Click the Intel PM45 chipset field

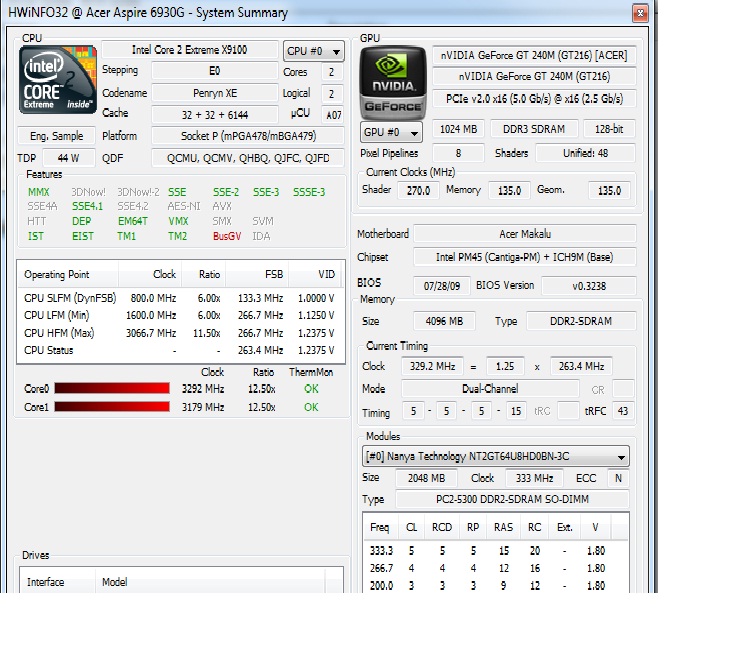[x=525, y=257]
